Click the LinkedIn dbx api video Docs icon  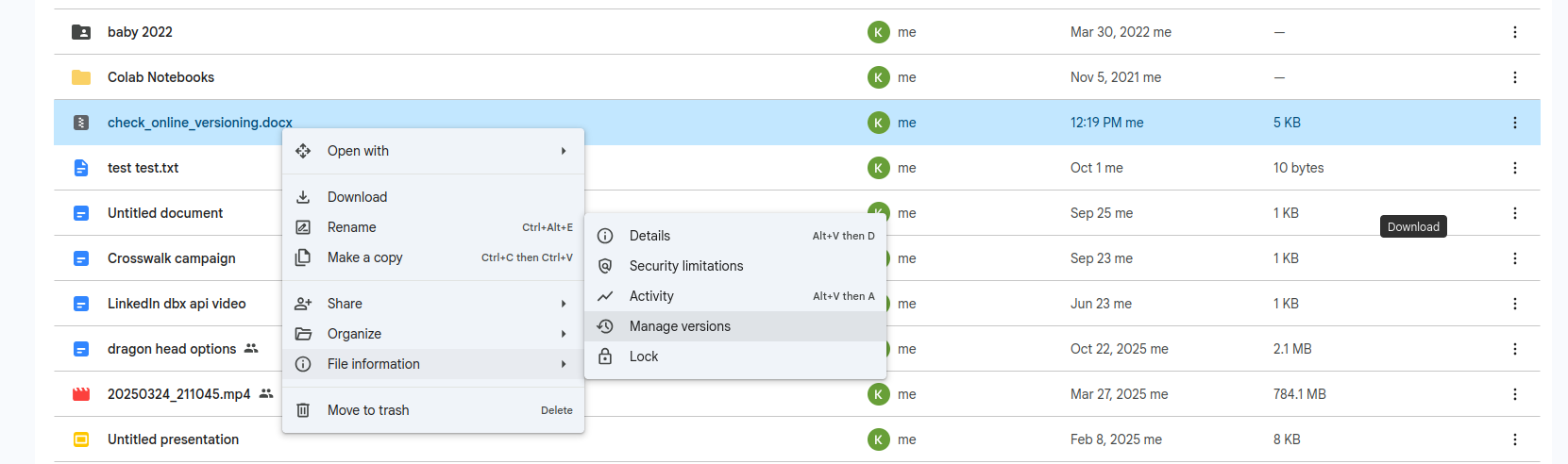[81, 304]
